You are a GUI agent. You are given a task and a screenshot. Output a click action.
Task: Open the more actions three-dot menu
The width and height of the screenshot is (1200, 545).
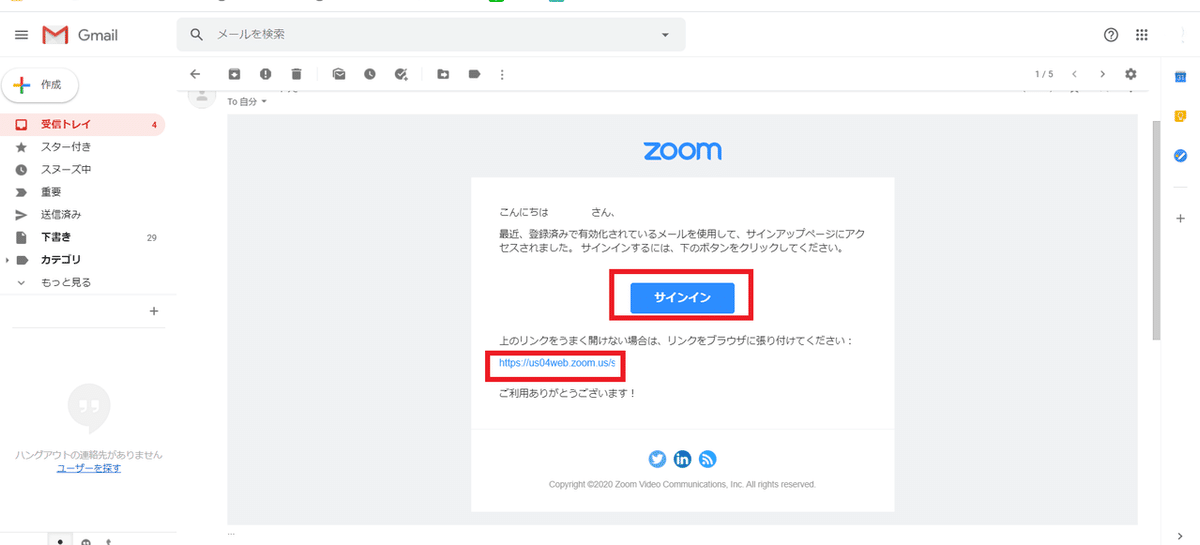502,74
